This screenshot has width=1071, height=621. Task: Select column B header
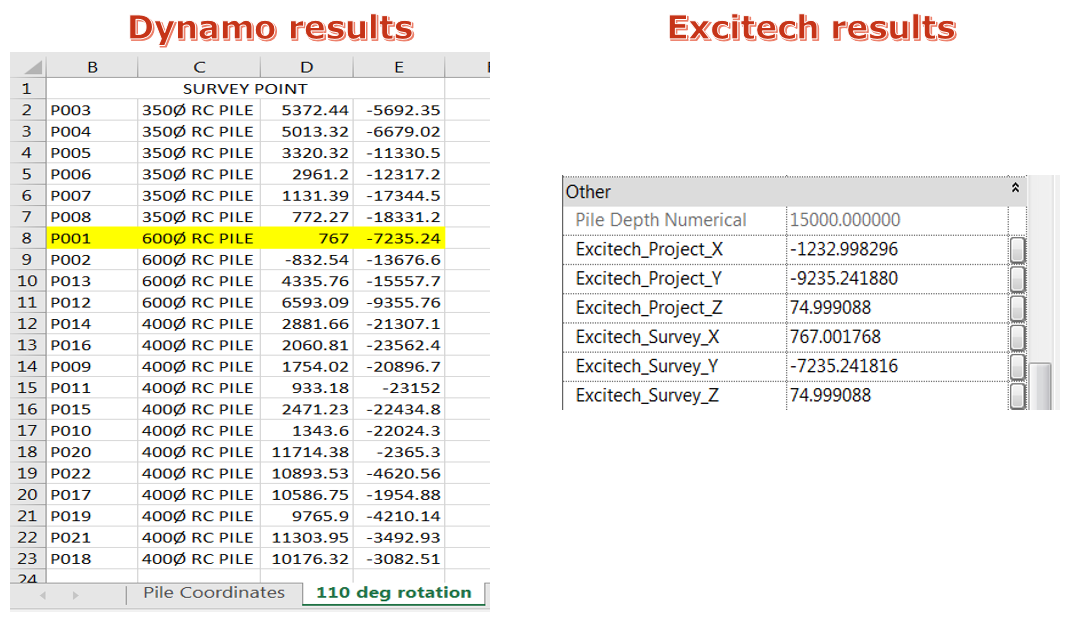click(x=92, y=67)
